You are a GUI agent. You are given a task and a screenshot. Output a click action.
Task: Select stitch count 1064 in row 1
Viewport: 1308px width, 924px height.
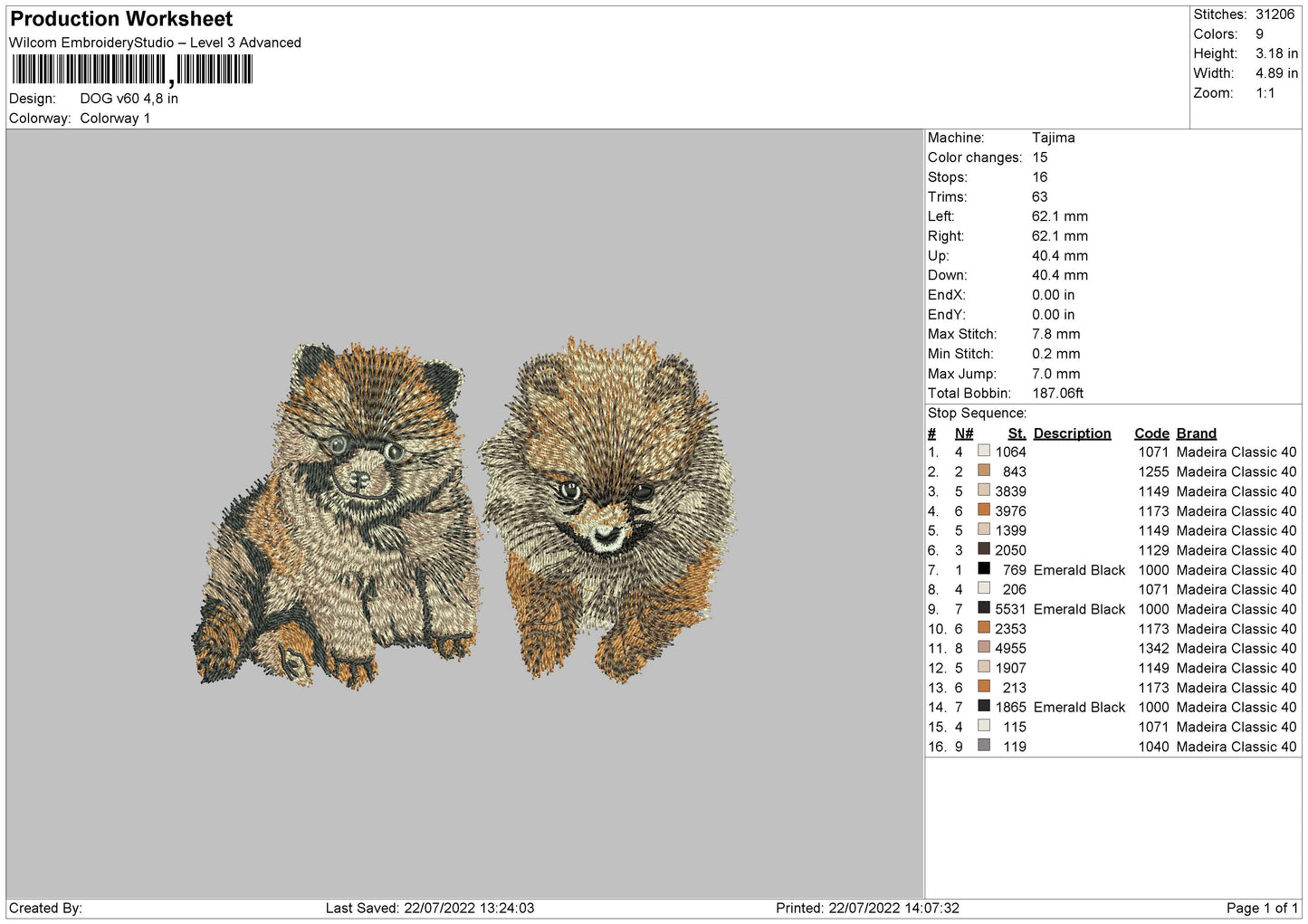(x=1010, y=452)
